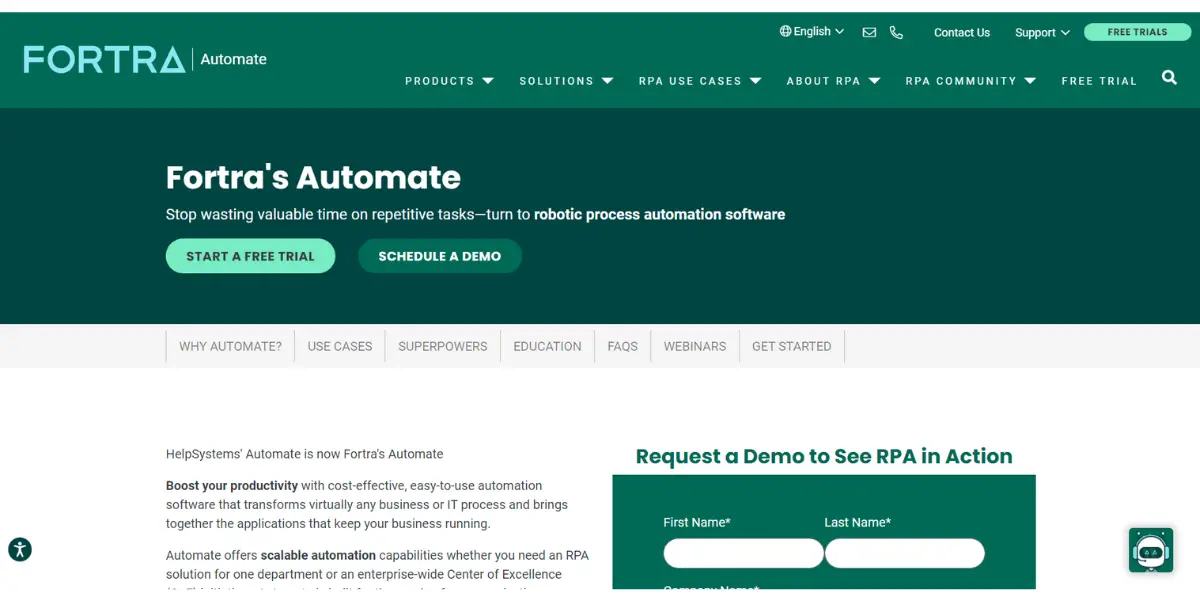1200x600 pixels.
Task: Go to Education tab
Action: (x=547, y=346)
